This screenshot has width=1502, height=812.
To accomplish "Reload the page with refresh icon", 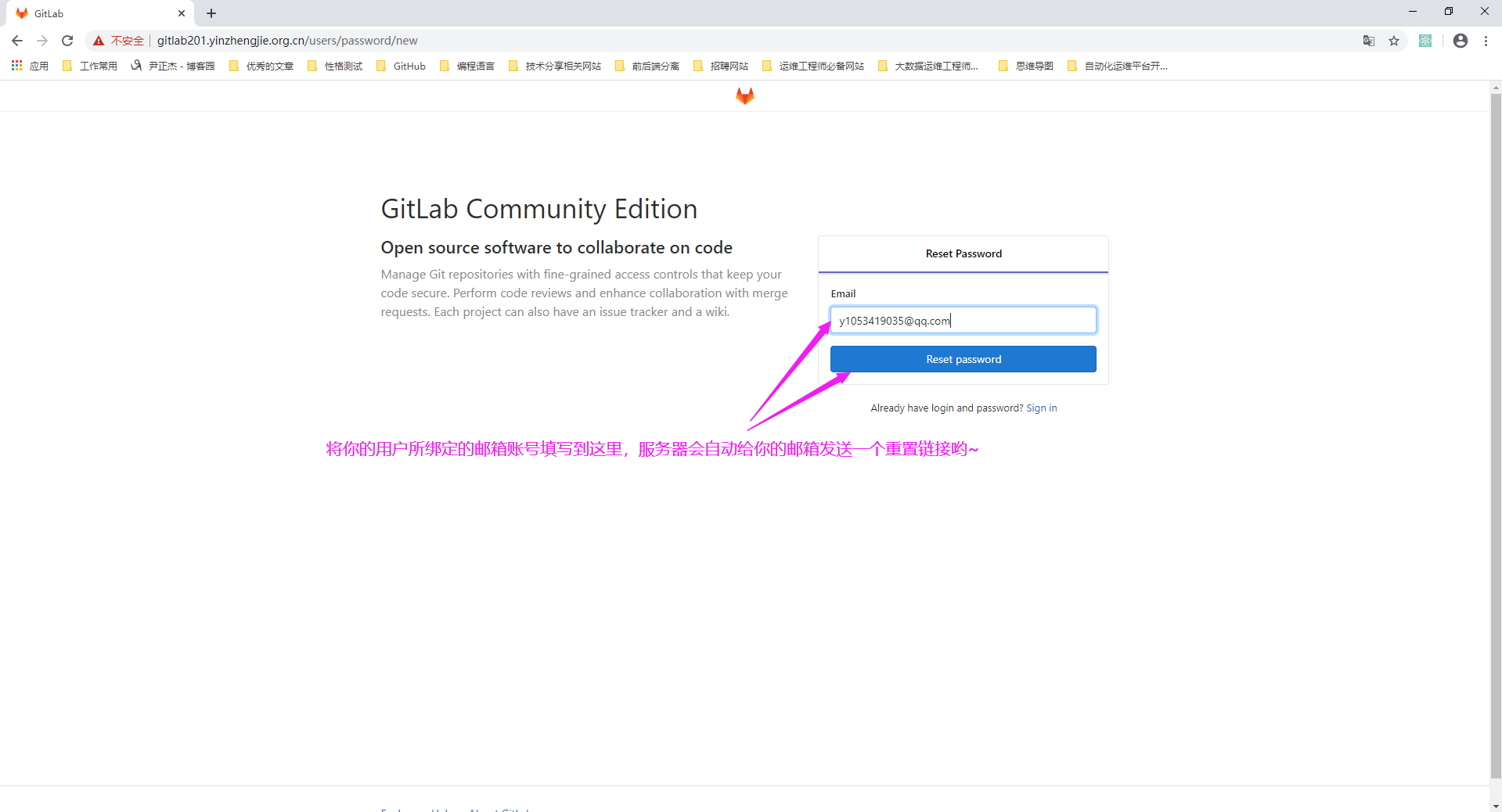I will point(67,41).
